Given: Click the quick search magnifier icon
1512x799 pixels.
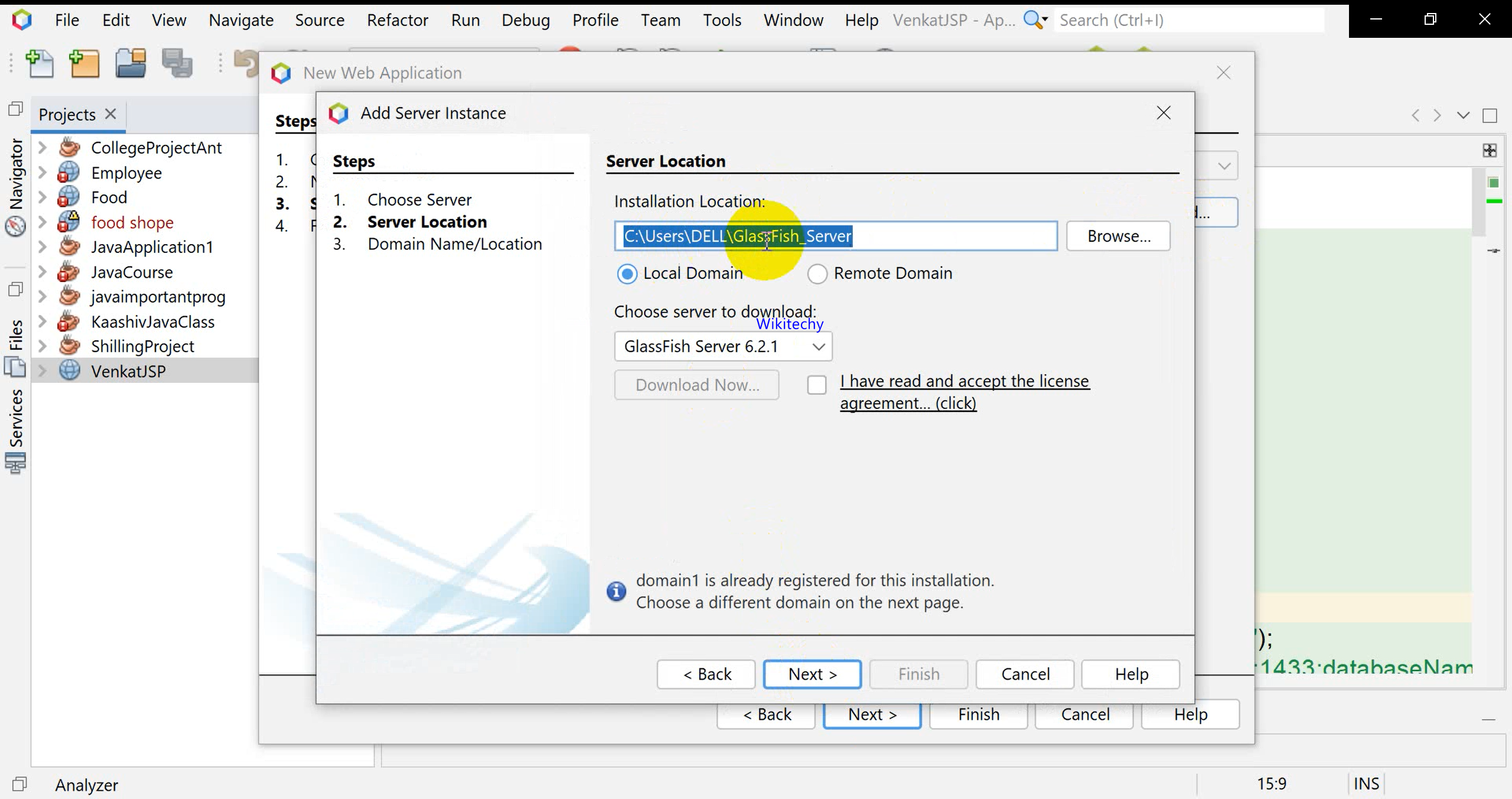Looking at the screenshot, I should [x=1033, y=20].
